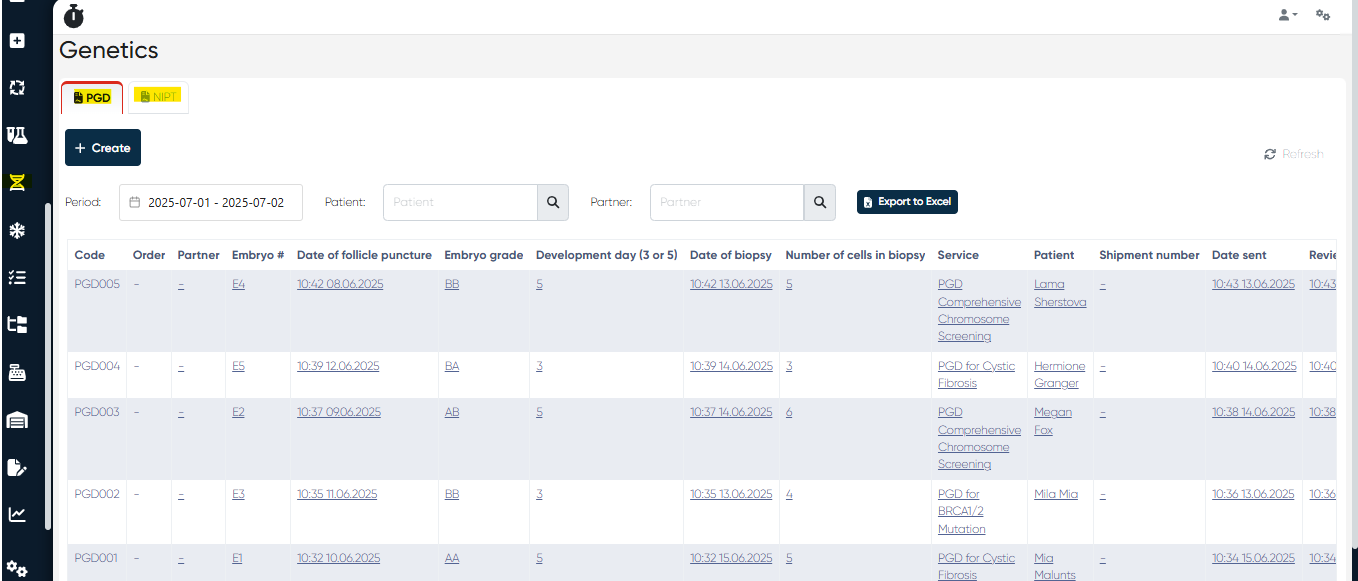Click the DNA genetics sidebar icon
Image resolution: width=1358 pixels, height=581 pixels.
tap(17, 182)
